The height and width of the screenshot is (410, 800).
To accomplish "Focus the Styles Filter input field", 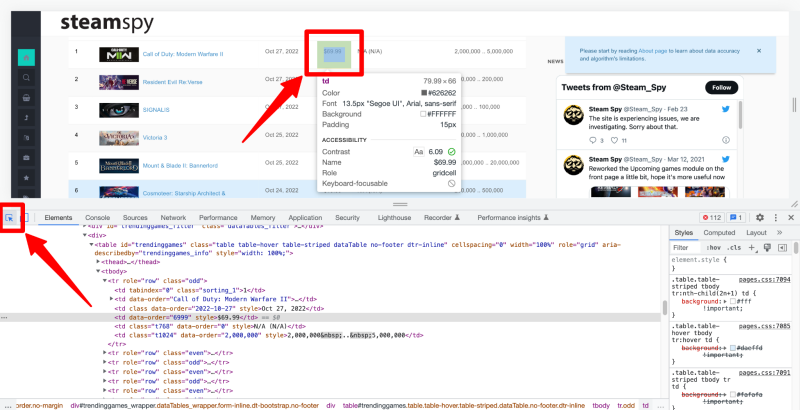I will [685, 248].
